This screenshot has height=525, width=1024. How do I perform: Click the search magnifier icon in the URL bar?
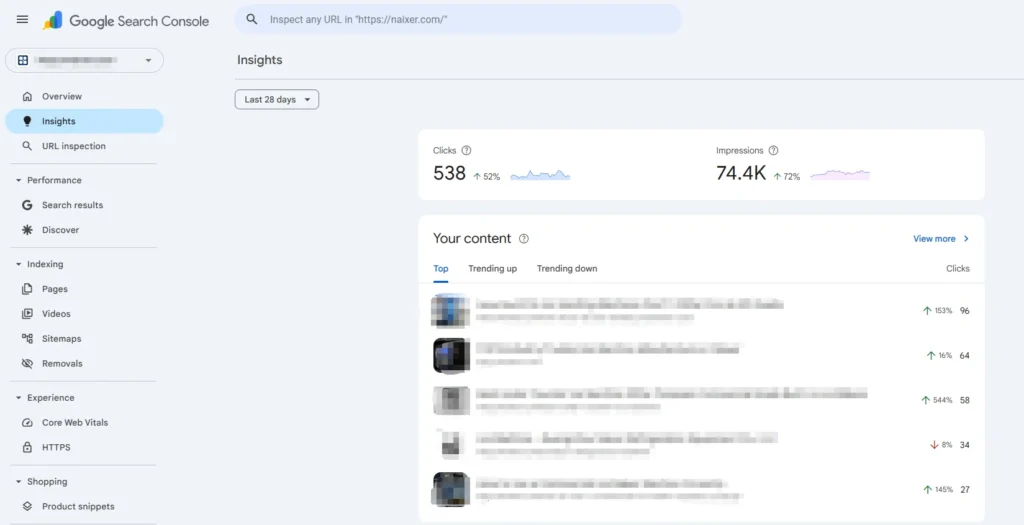tap(251, 19)
